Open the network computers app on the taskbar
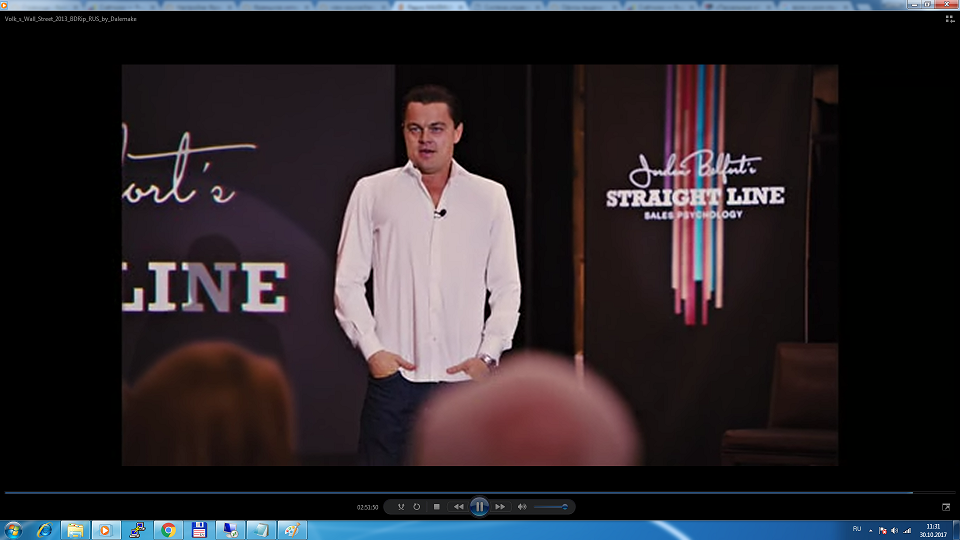960x540 pixels. 137,530
